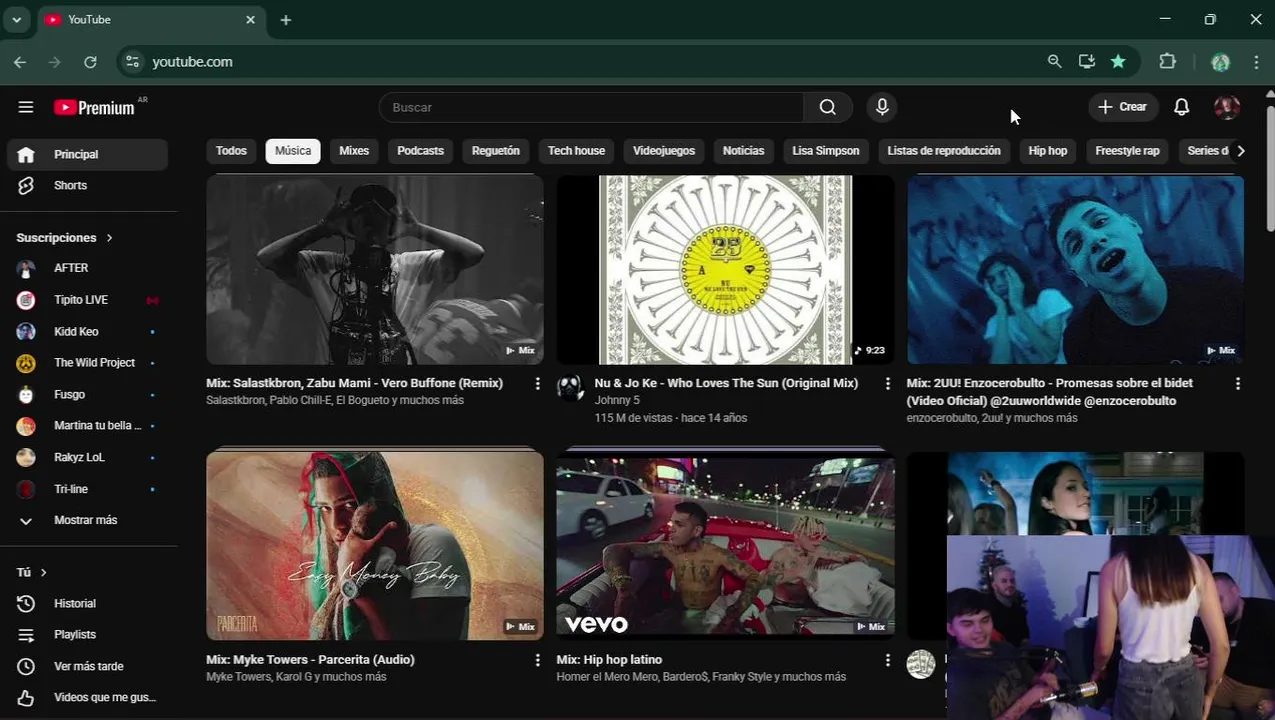Reload the page
The height and width of the screenshot is (720, 1275).
coord(90,62)
